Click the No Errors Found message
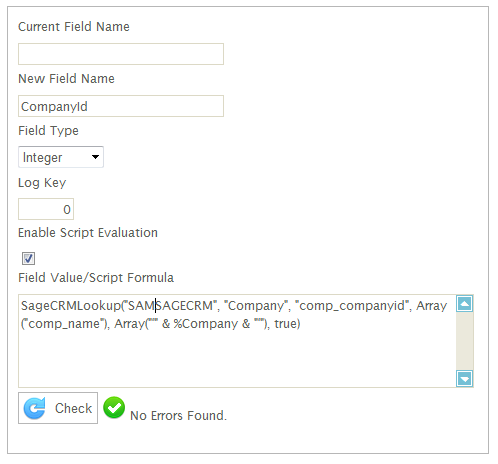 coord(178,416)
